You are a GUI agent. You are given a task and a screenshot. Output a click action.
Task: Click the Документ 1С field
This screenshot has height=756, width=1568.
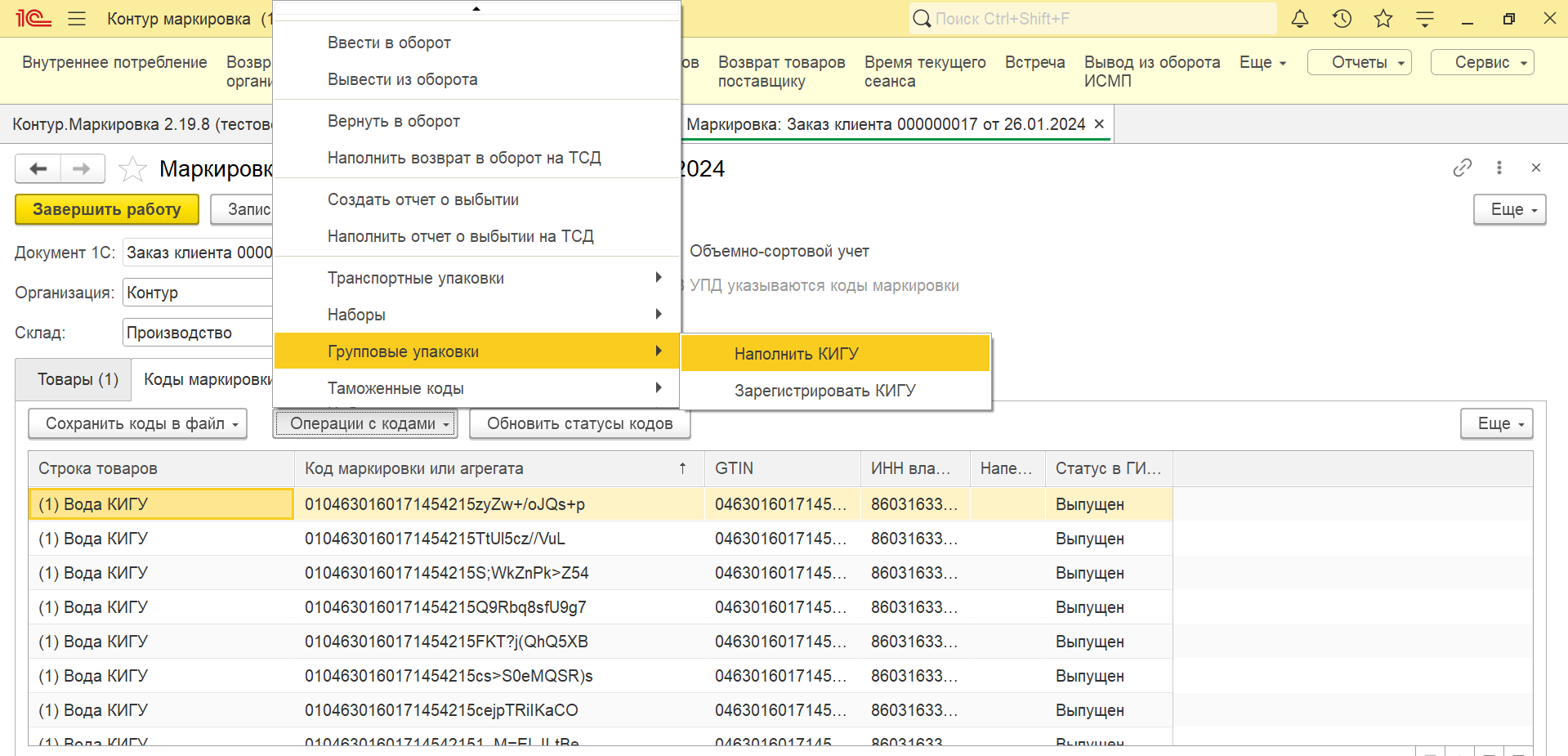coord(198,253)
